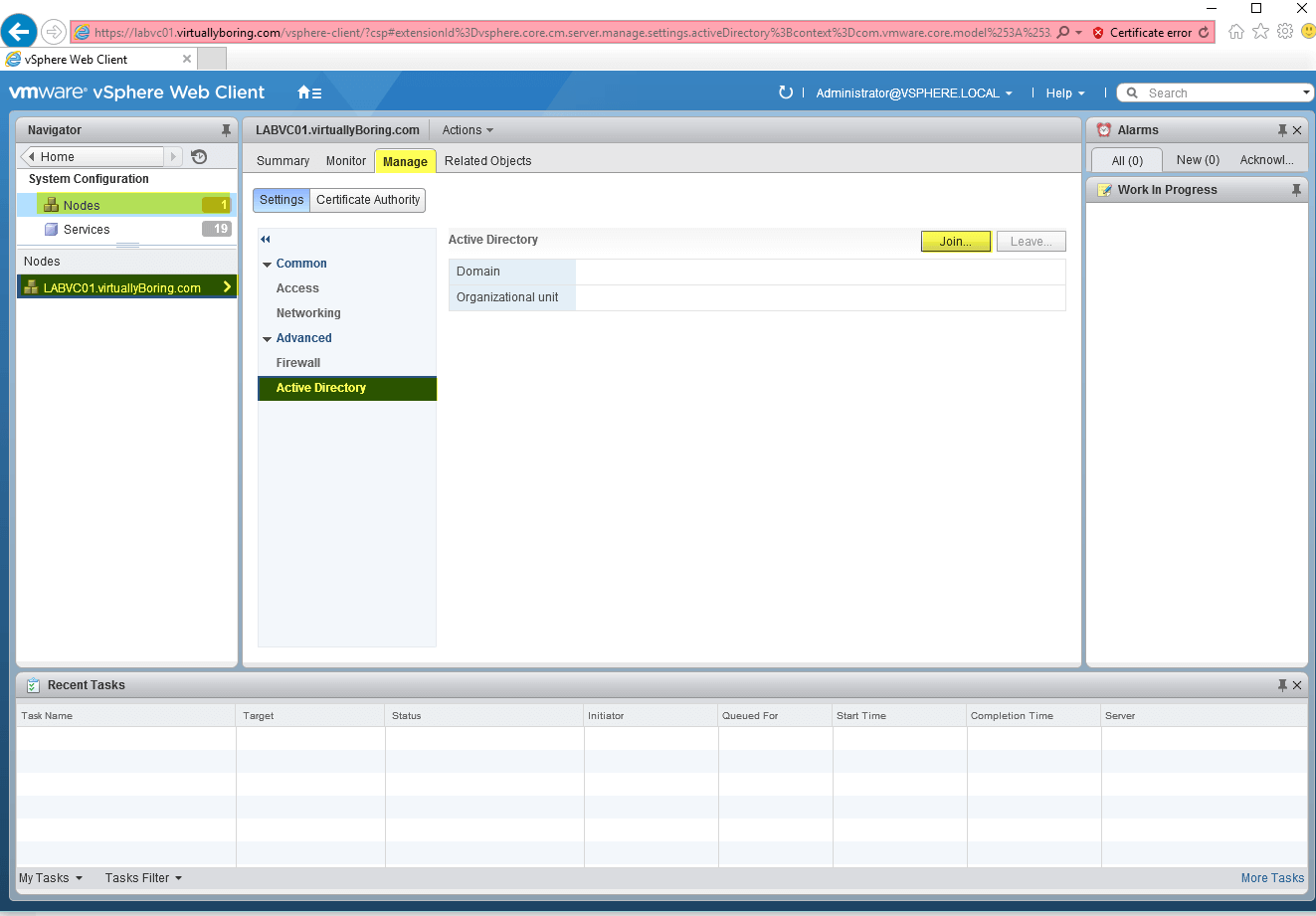Click the Work In Progress icon

coord(1104,190)
